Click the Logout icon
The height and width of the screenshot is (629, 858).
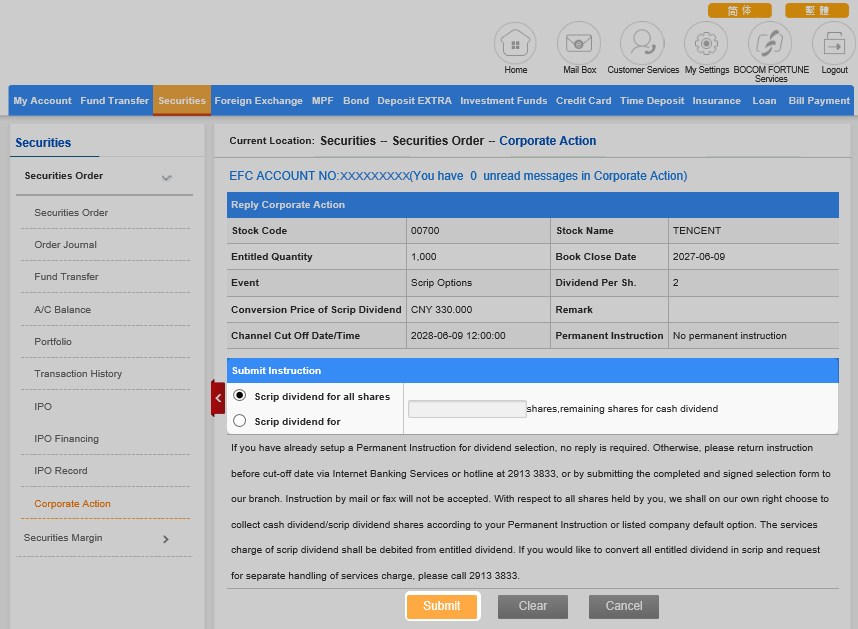pos(834,44)
